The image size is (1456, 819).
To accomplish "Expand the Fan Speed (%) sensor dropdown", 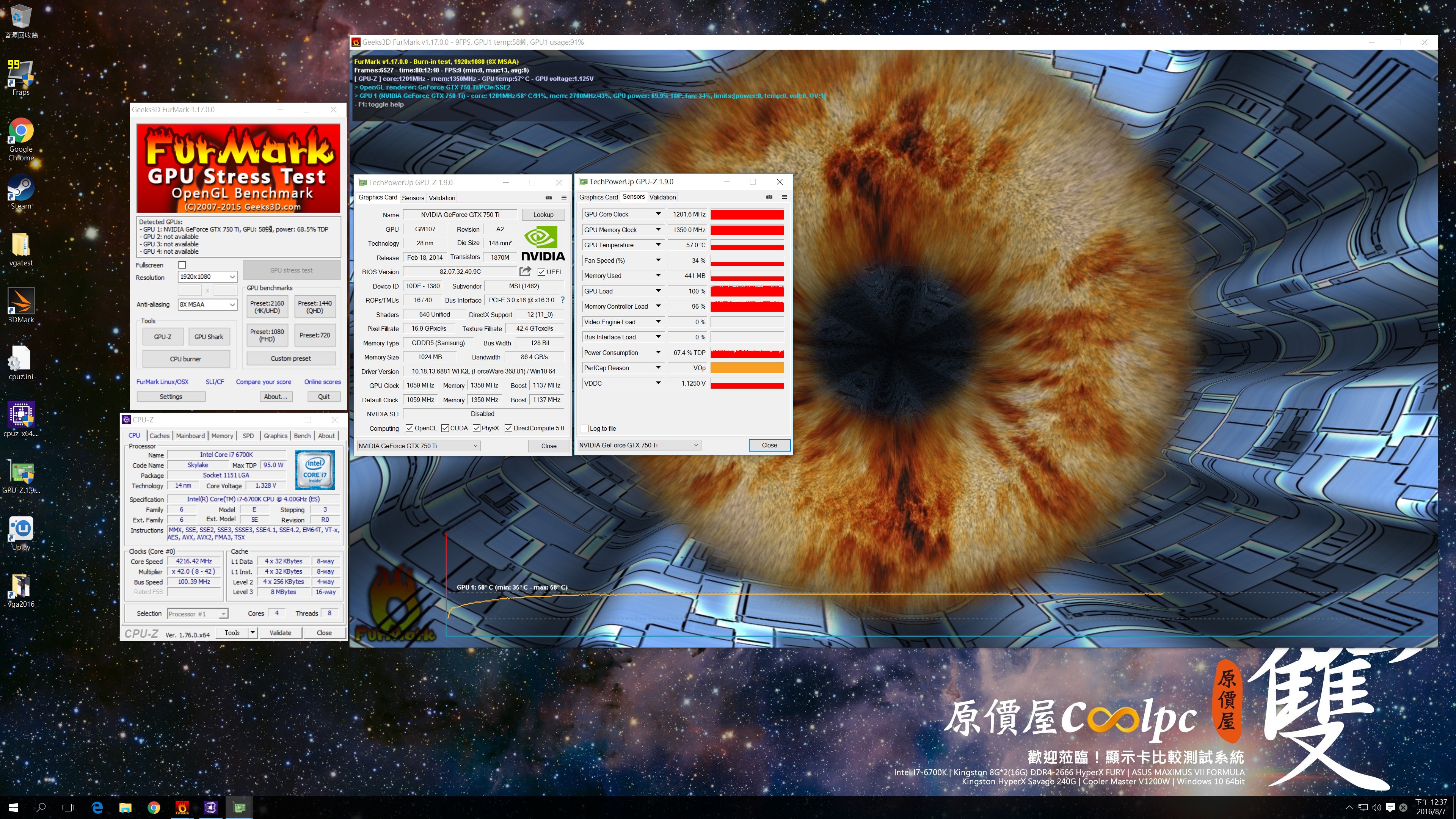I will [x=658, y=260].
